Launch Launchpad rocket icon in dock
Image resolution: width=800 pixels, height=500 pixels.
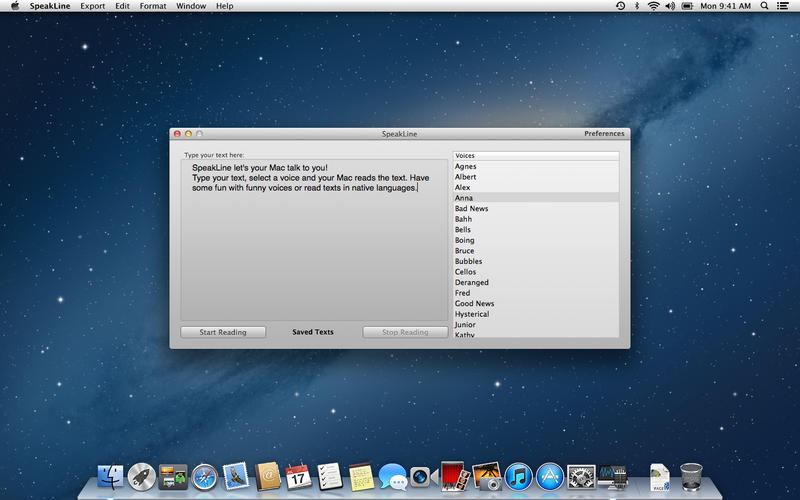click(x=141, y=478)
